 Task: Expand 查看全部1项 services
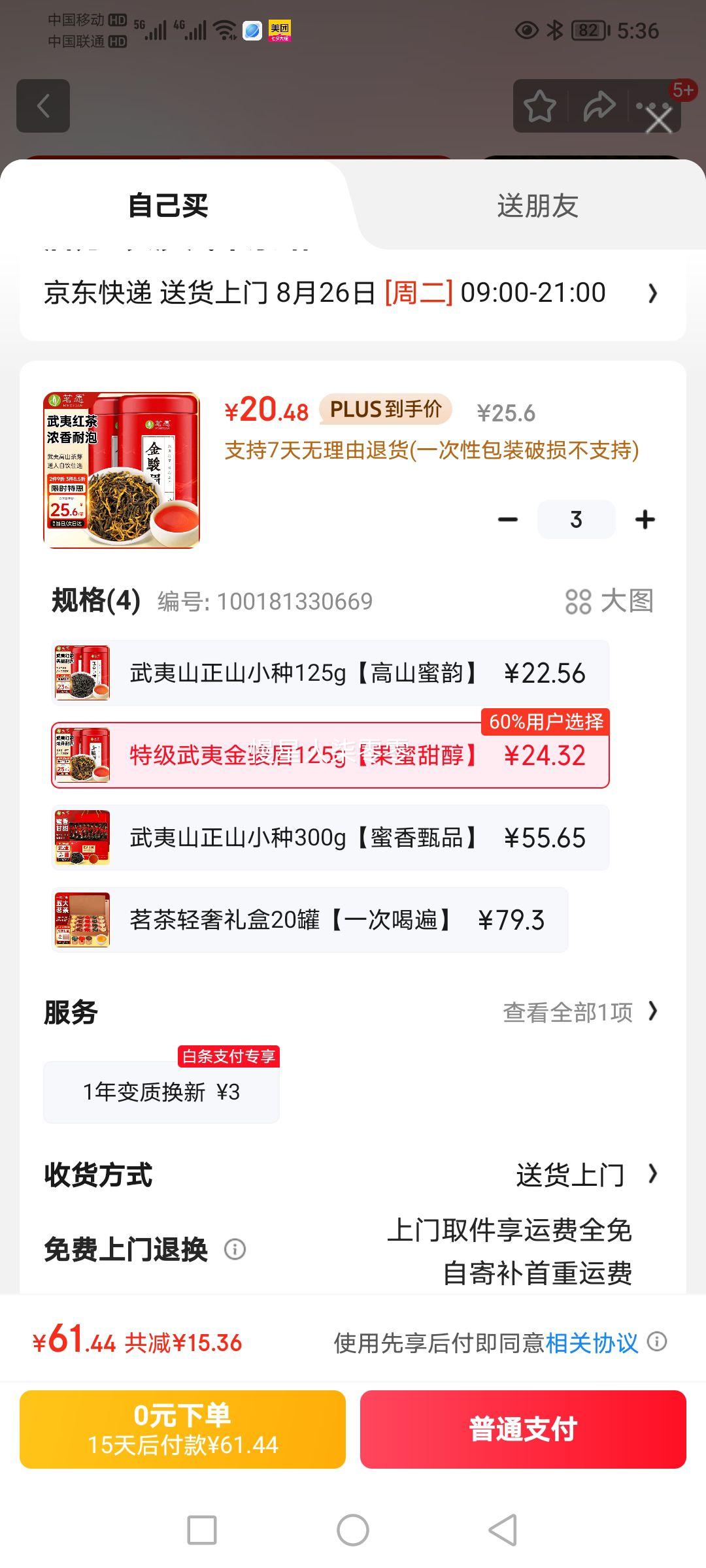click(580, 1012)
